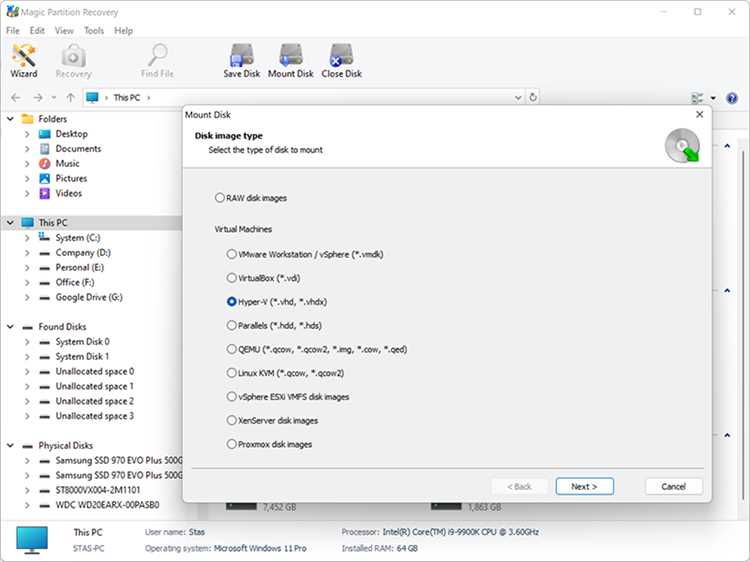Select the Pictures folder icon
This screenshot has width=750, height=562.
44,178
